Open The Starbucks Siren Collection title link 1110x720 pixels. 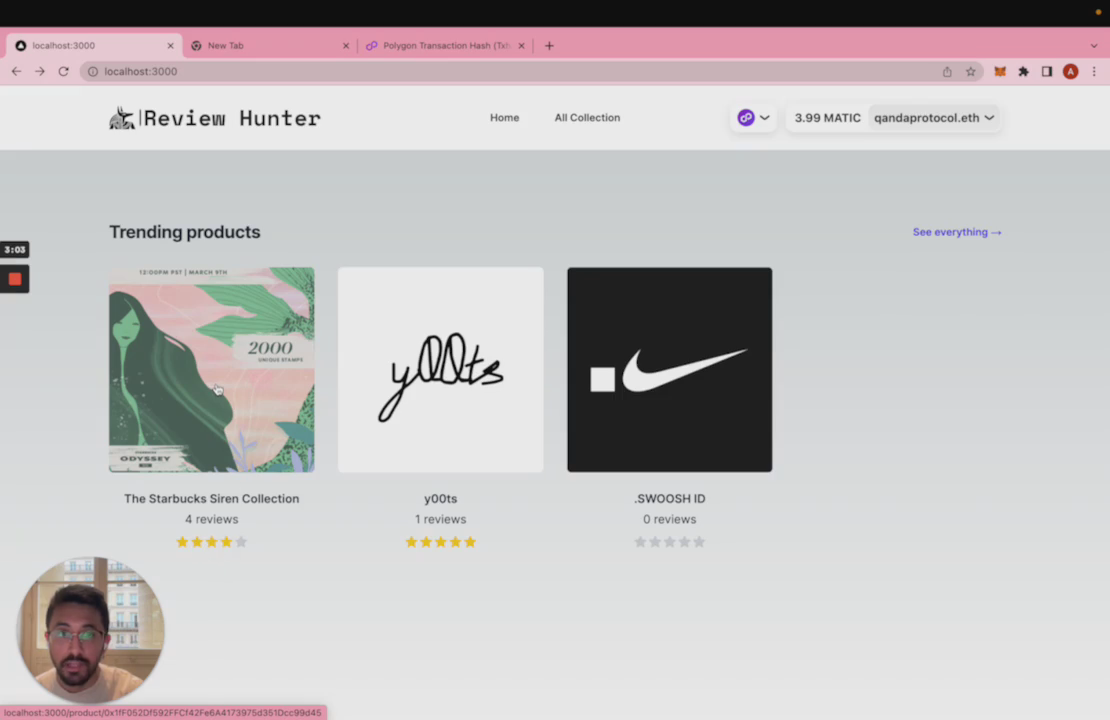[212, 498]
